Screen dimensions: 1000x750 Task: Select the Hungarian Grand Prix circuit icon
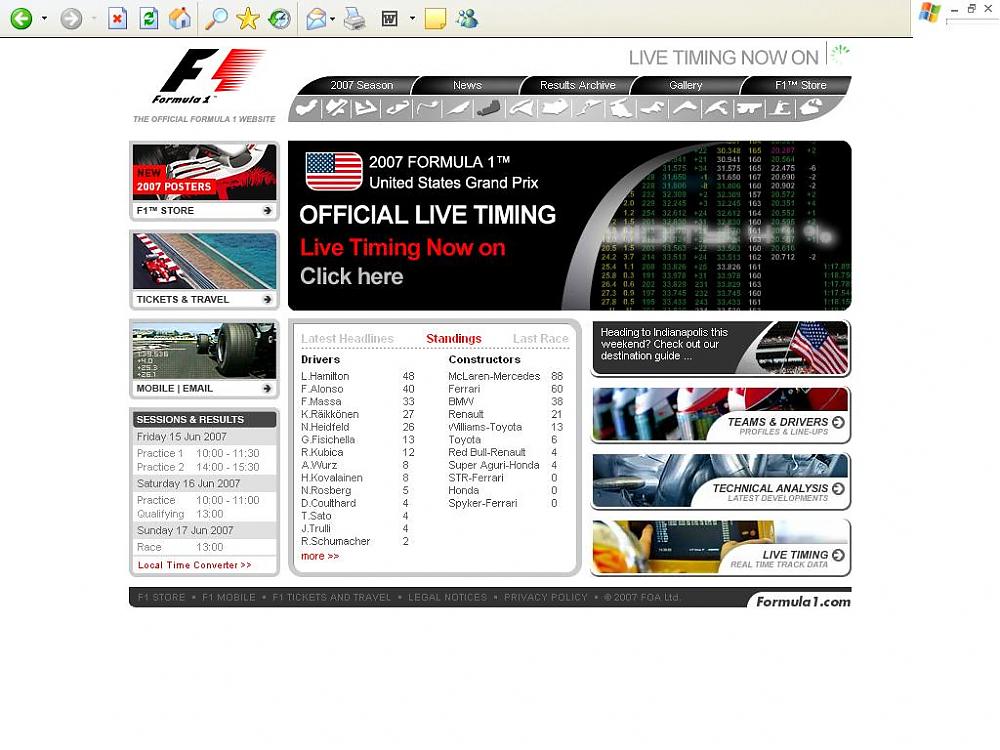[x=621, y=108]
